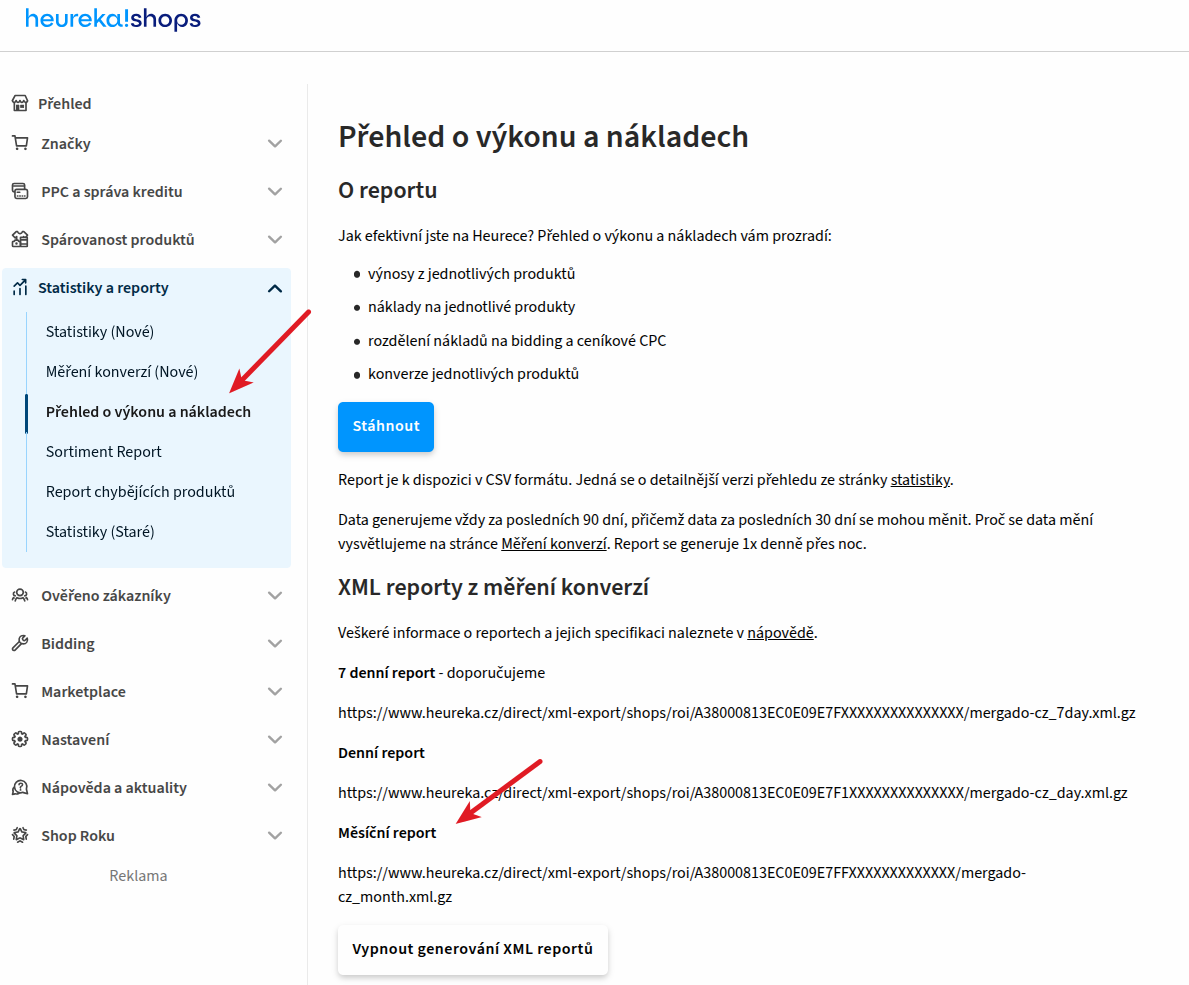Click the PPC a správa kreditu icon
Image resolution: width=1189 pixels, height=985 pixels.
[x=20, y=191]
